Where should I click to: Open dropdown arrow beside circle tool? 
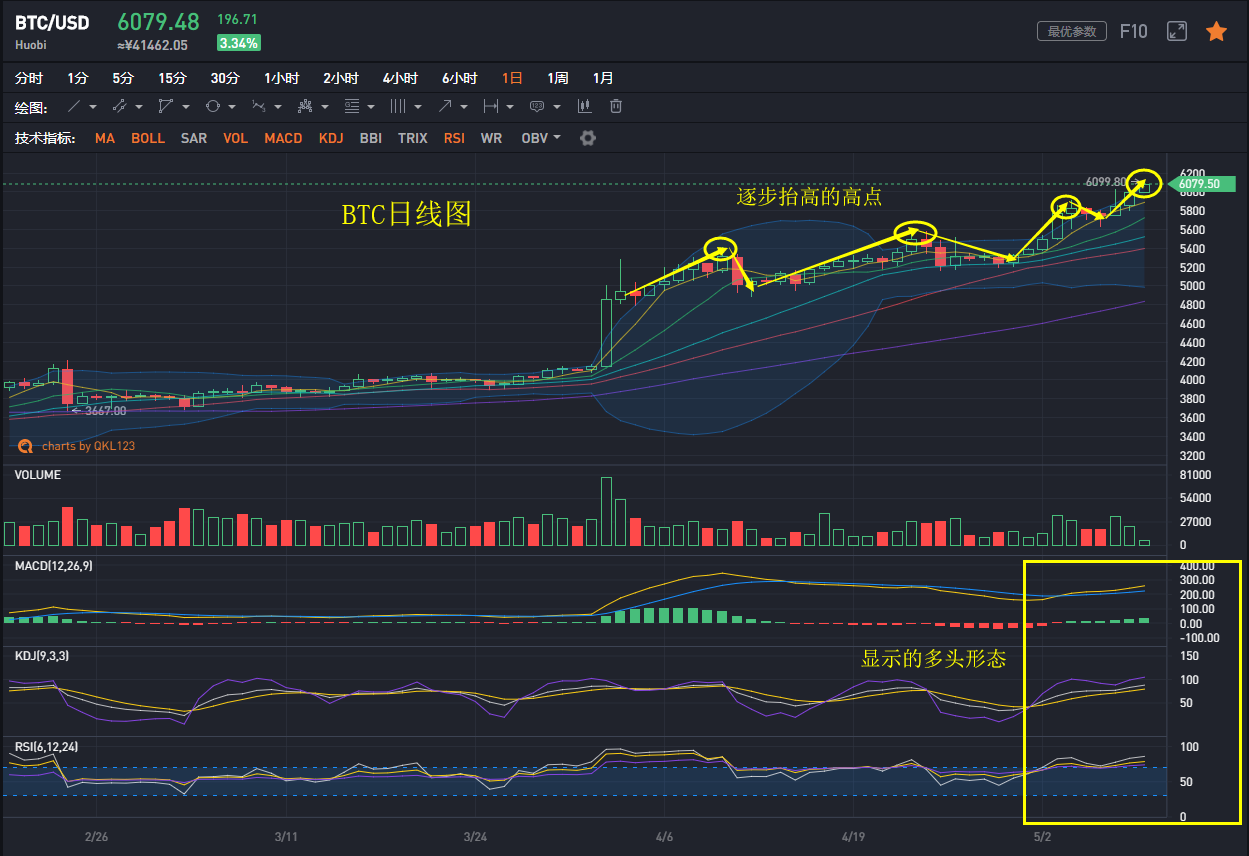pos(232,107)
